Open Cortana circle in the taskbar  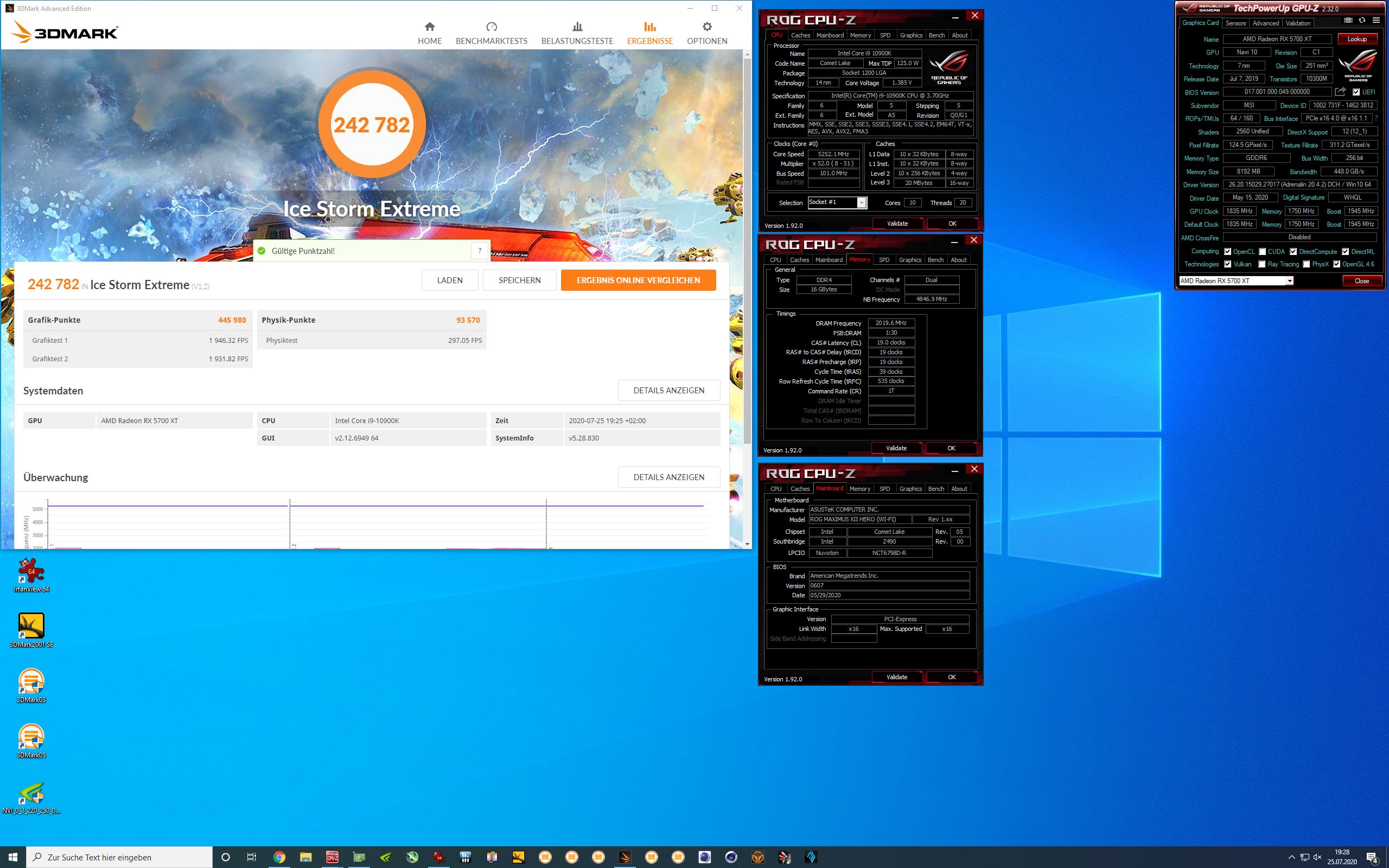click(226, 857)
